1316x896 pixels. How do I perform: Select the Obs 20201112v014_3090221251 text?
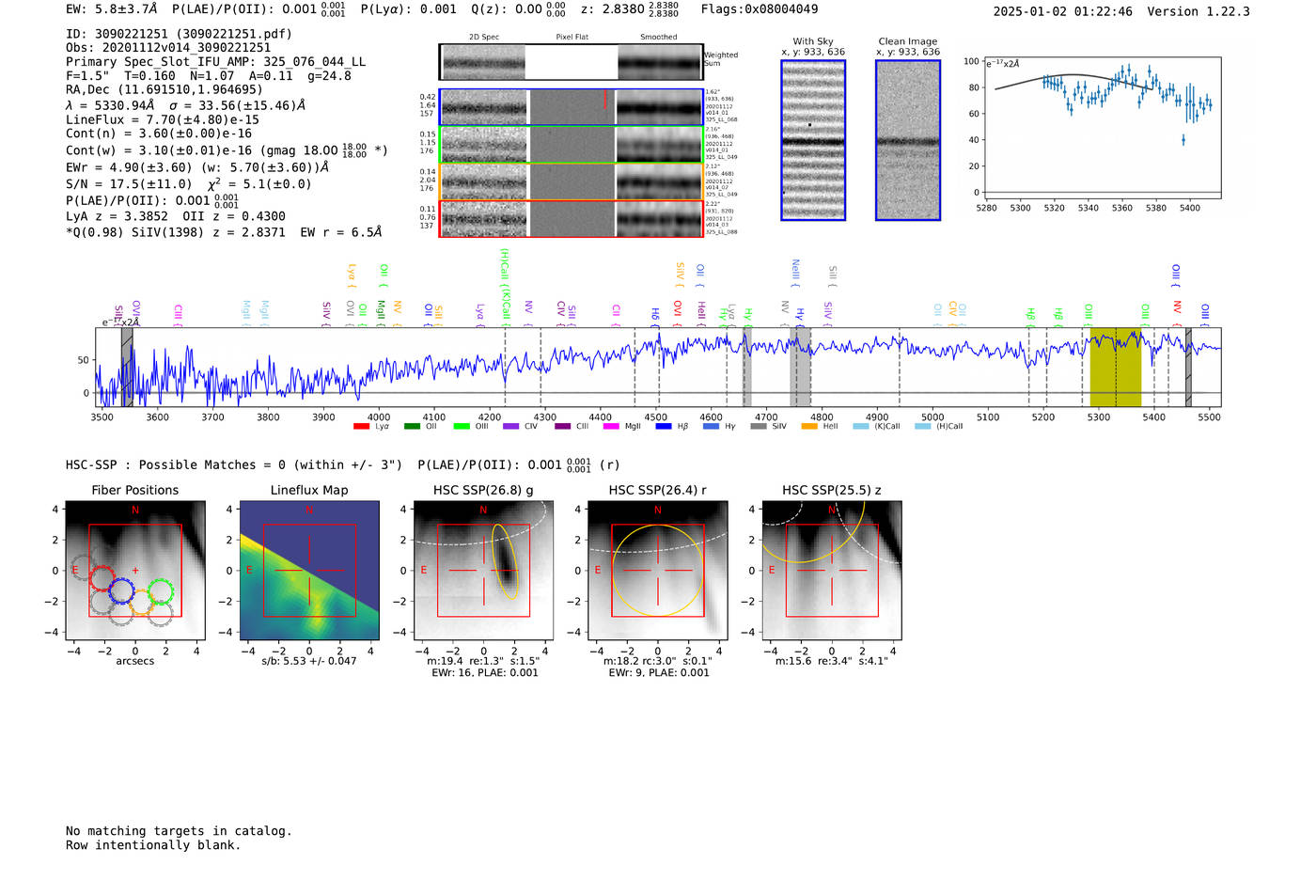(x=168, y=48)
